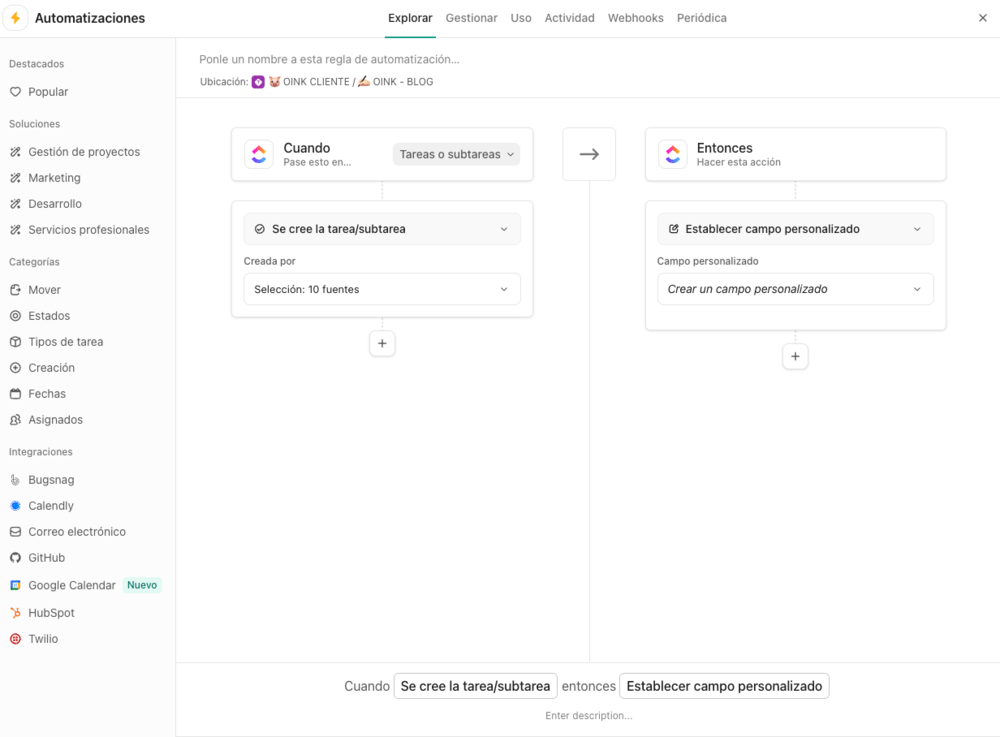Image resolution: width=1000 pixels, height=737 pixels.
Task: Open the Twilio integration
Action: point(42,638)
